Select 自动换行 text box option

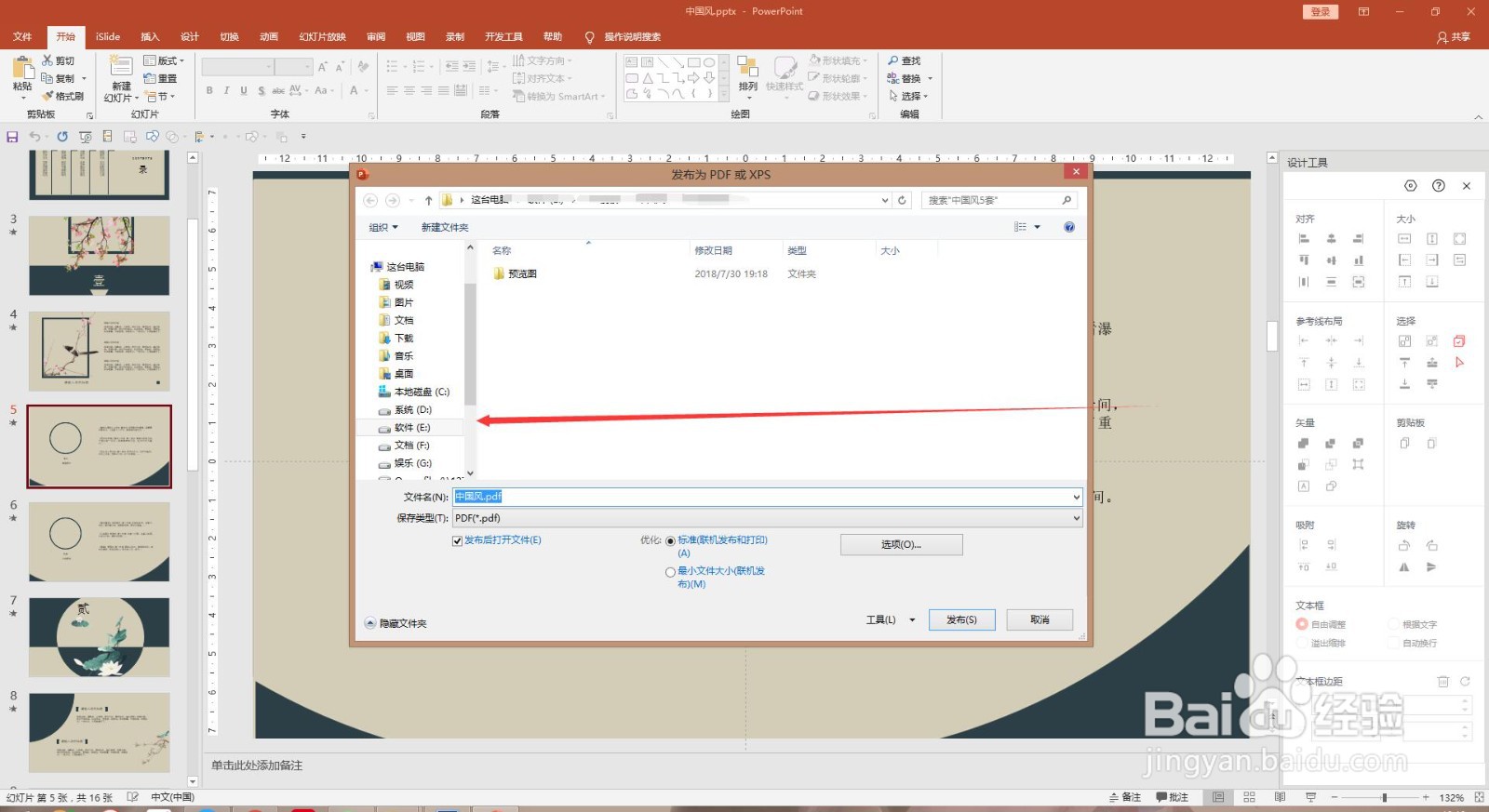pos(1394,643)
